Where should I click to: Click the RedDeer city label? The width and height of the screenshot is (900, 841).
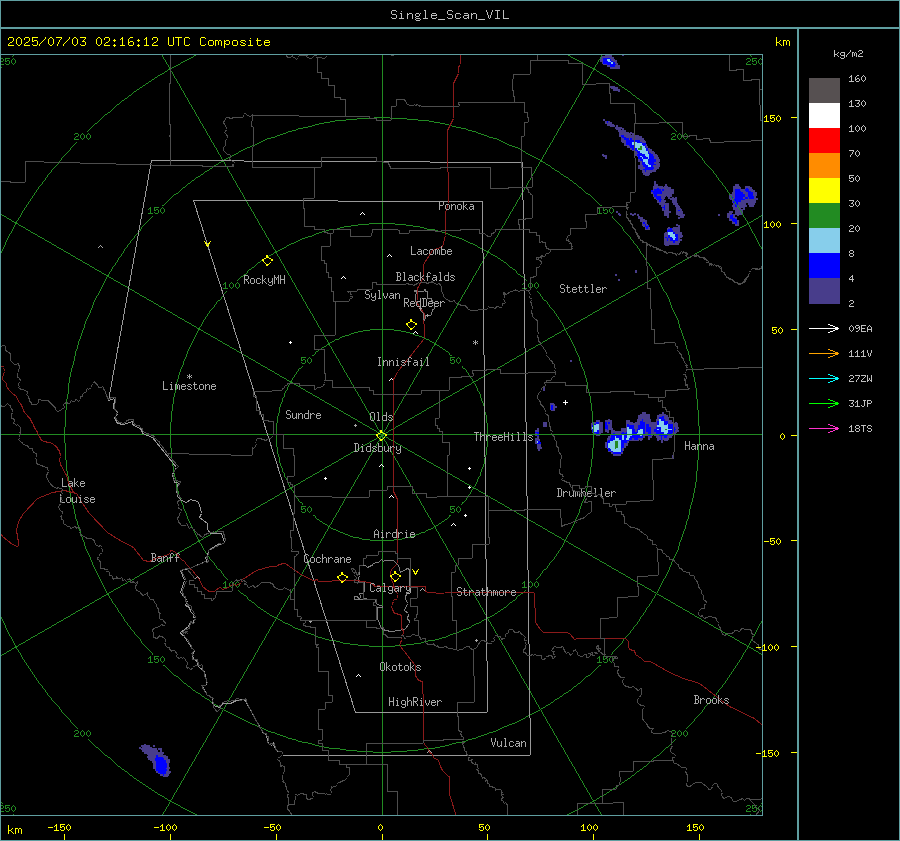click(x=424, y=303)
